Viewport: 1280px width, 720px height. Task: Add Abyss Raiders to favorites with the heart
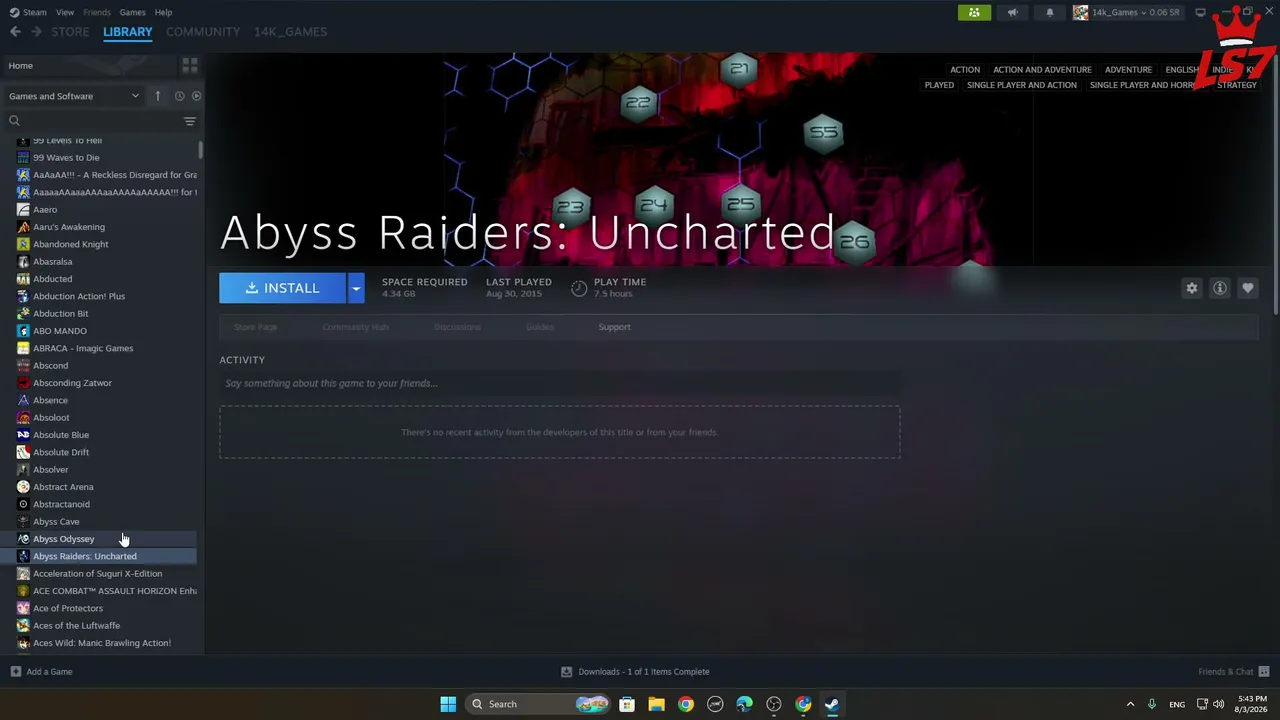(x=1247, y=288)
